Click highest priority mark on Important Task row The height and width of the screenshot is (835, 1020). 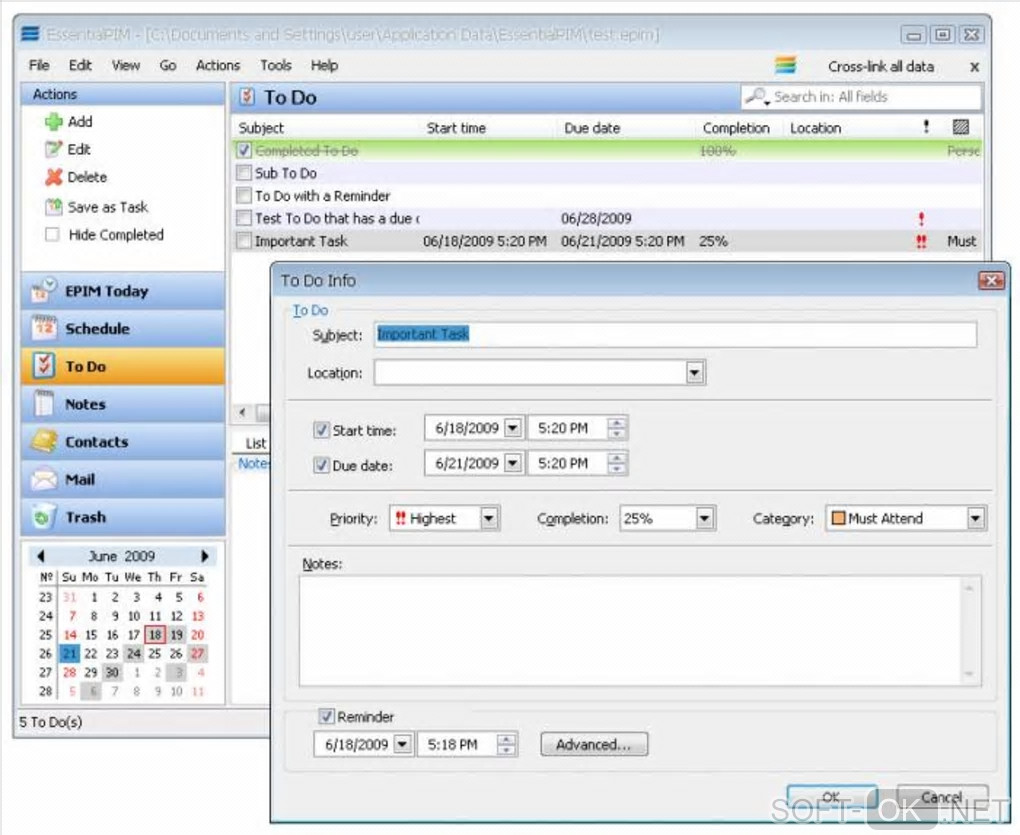click(921, 241)
